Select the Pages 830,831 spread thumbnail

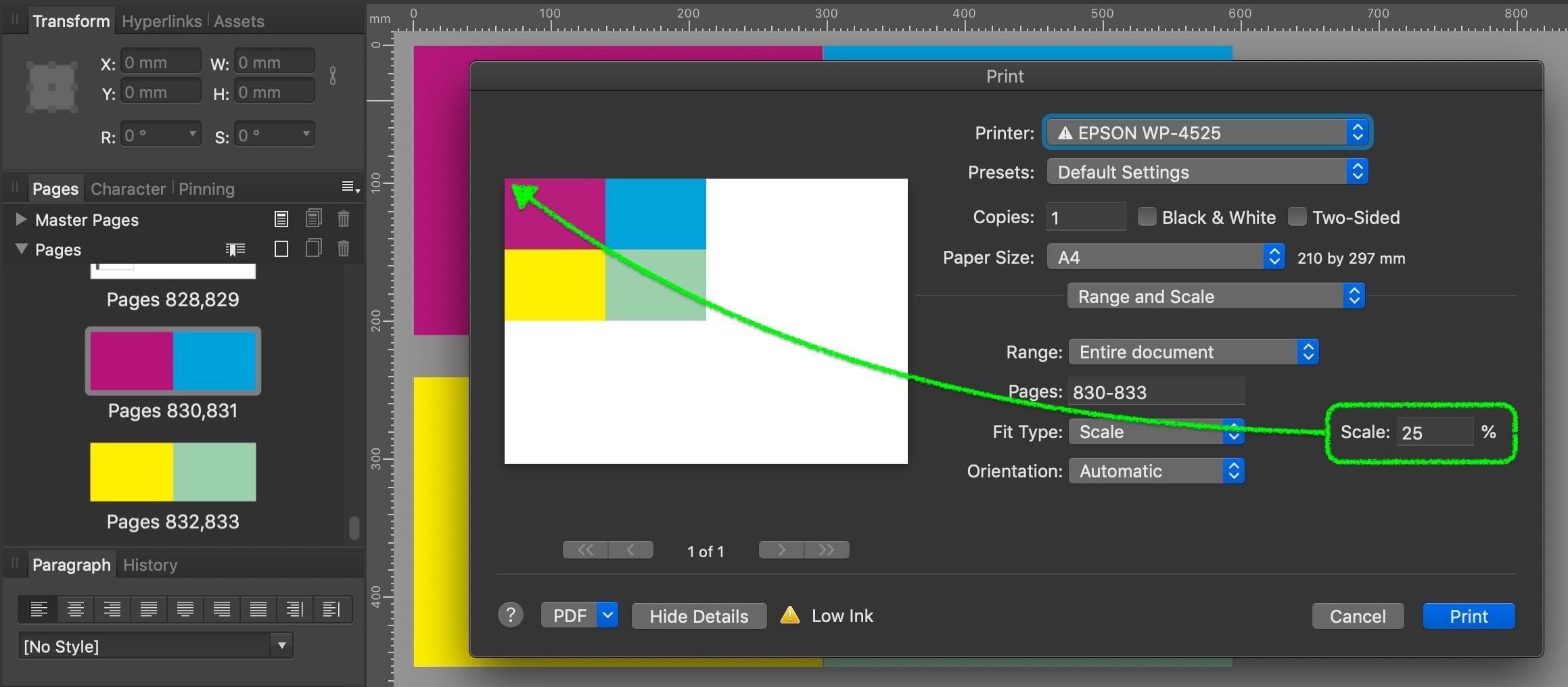[172, 361]
